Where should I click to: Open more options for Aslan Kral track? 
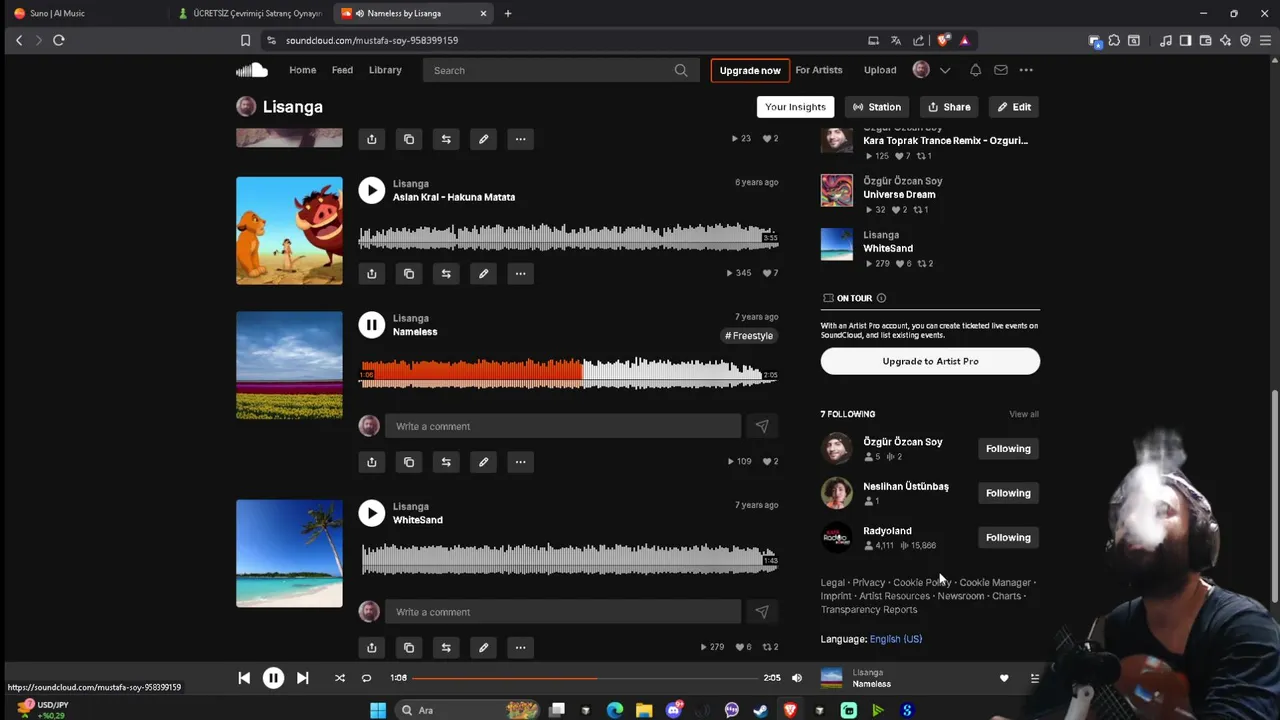520,274
